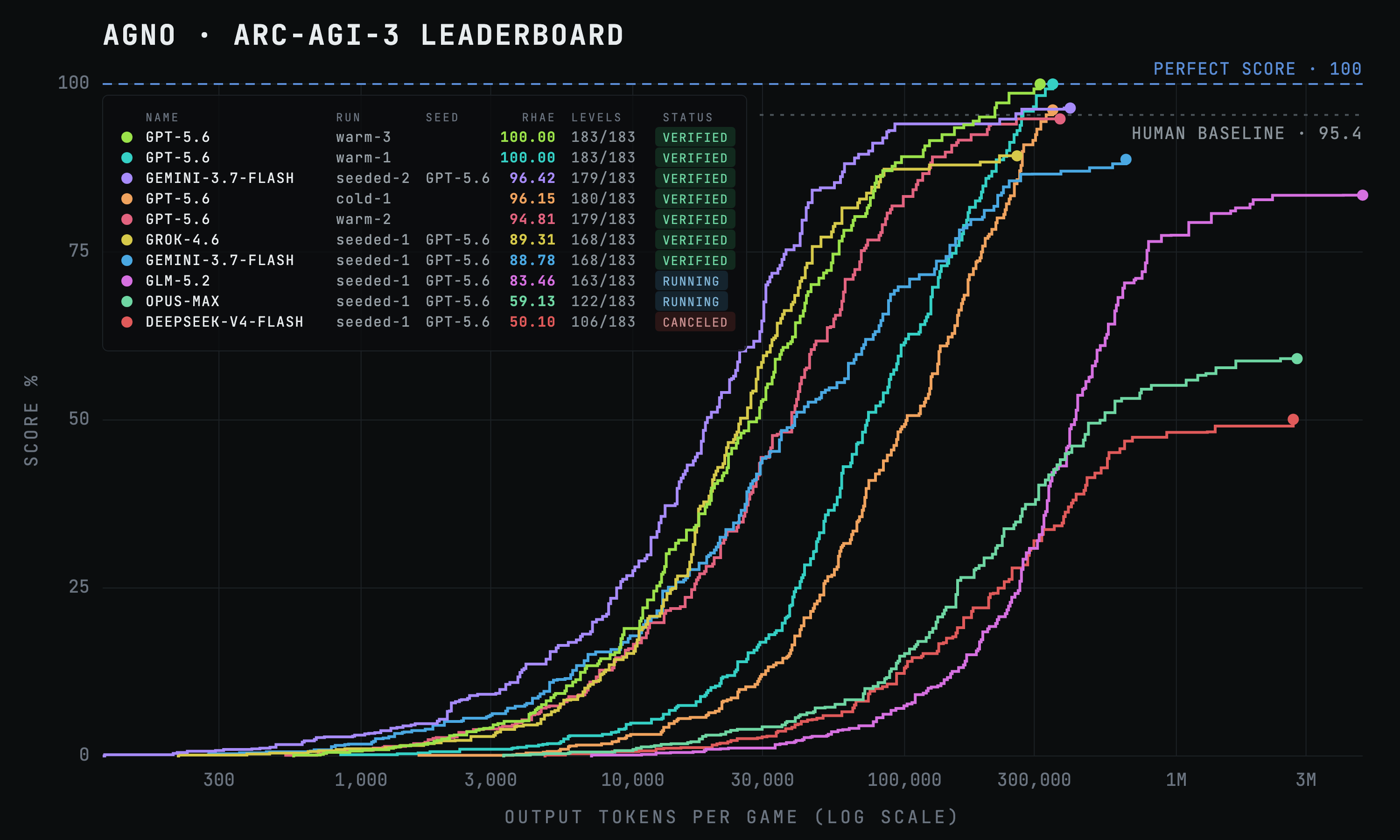Click the purple swatch beside GEMINI-3.7-FLASH seeded-2
The height and width of the screenshot is (840, 1400).
[x=127, y=178]
